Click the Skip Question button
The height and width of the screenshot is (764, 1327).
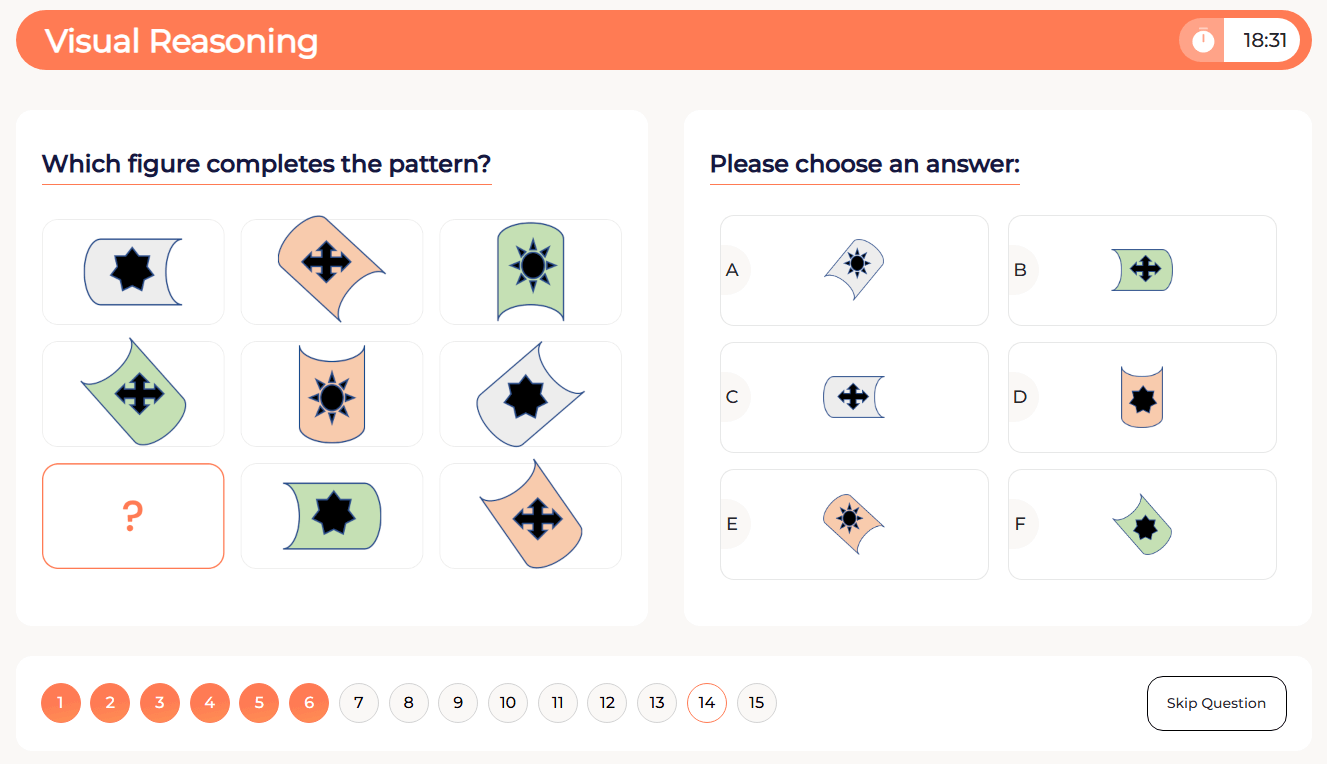coord(1216,703)
